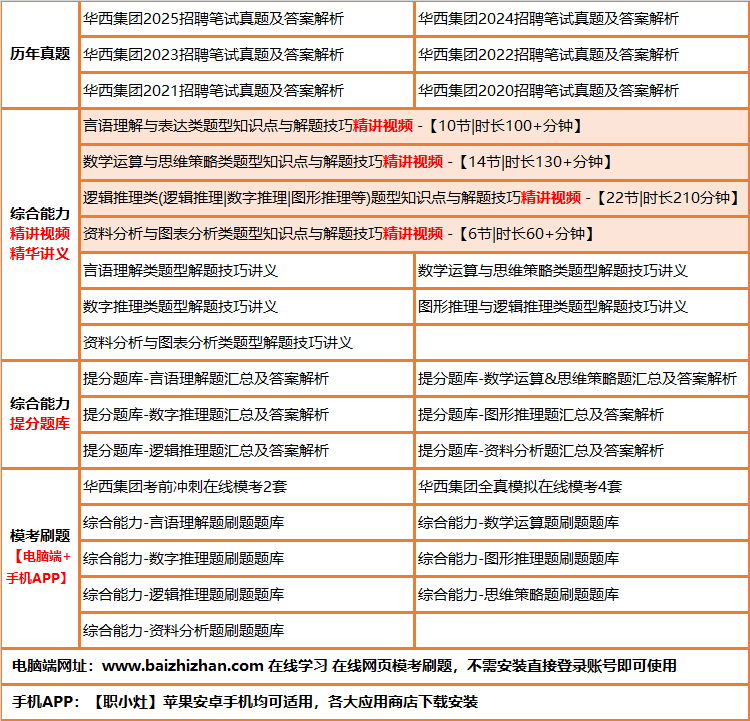
Task: Select 综合能力-图形推理题刷题题库
Action: coord(582,558)
